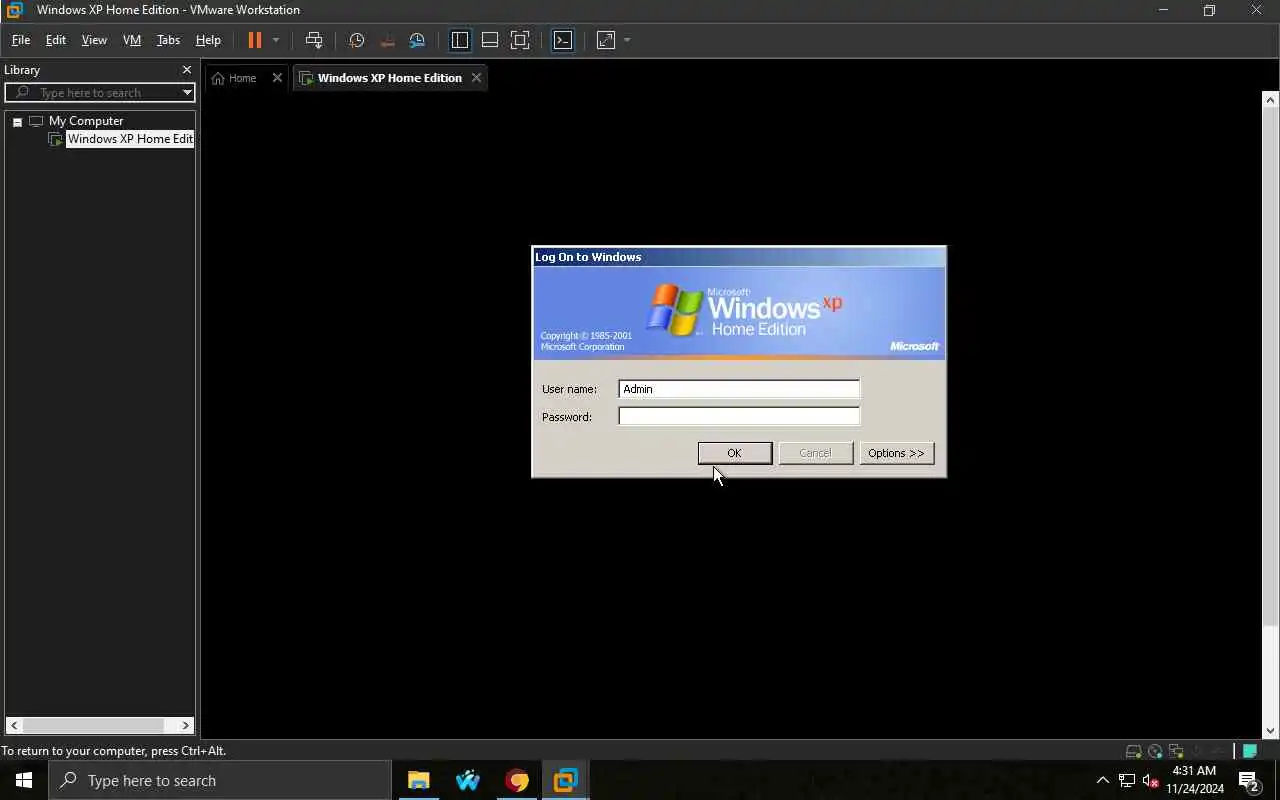Open the notification center
The height and width of the screenshot is (800, 1280).
[x=1248, y=780]
